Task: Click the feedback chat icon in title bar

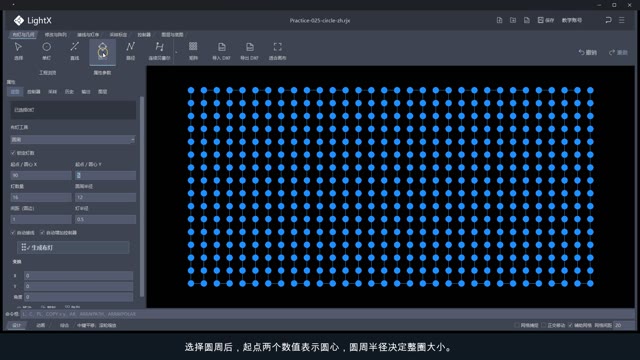Action: (608, 20)
